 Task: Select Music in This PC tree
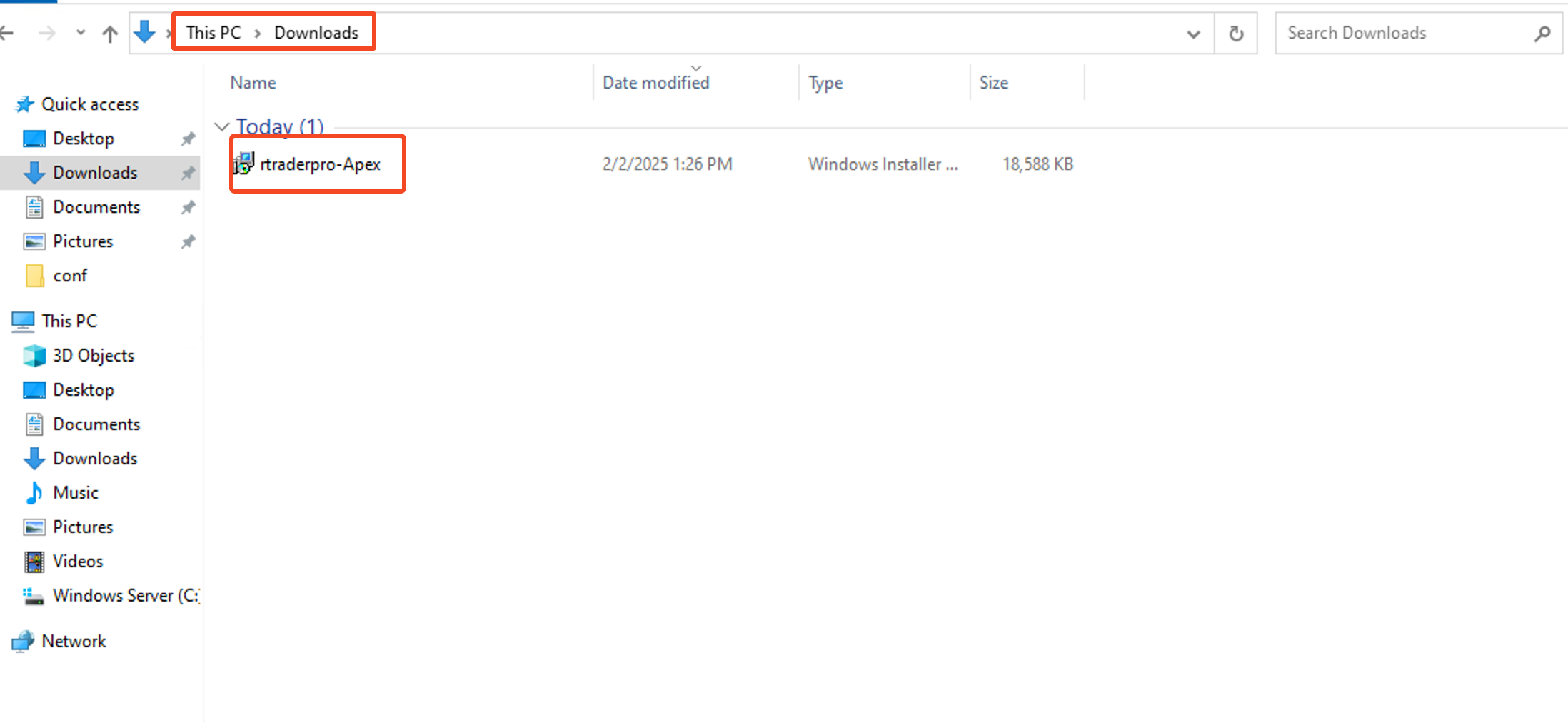click(x=75, y=492)
